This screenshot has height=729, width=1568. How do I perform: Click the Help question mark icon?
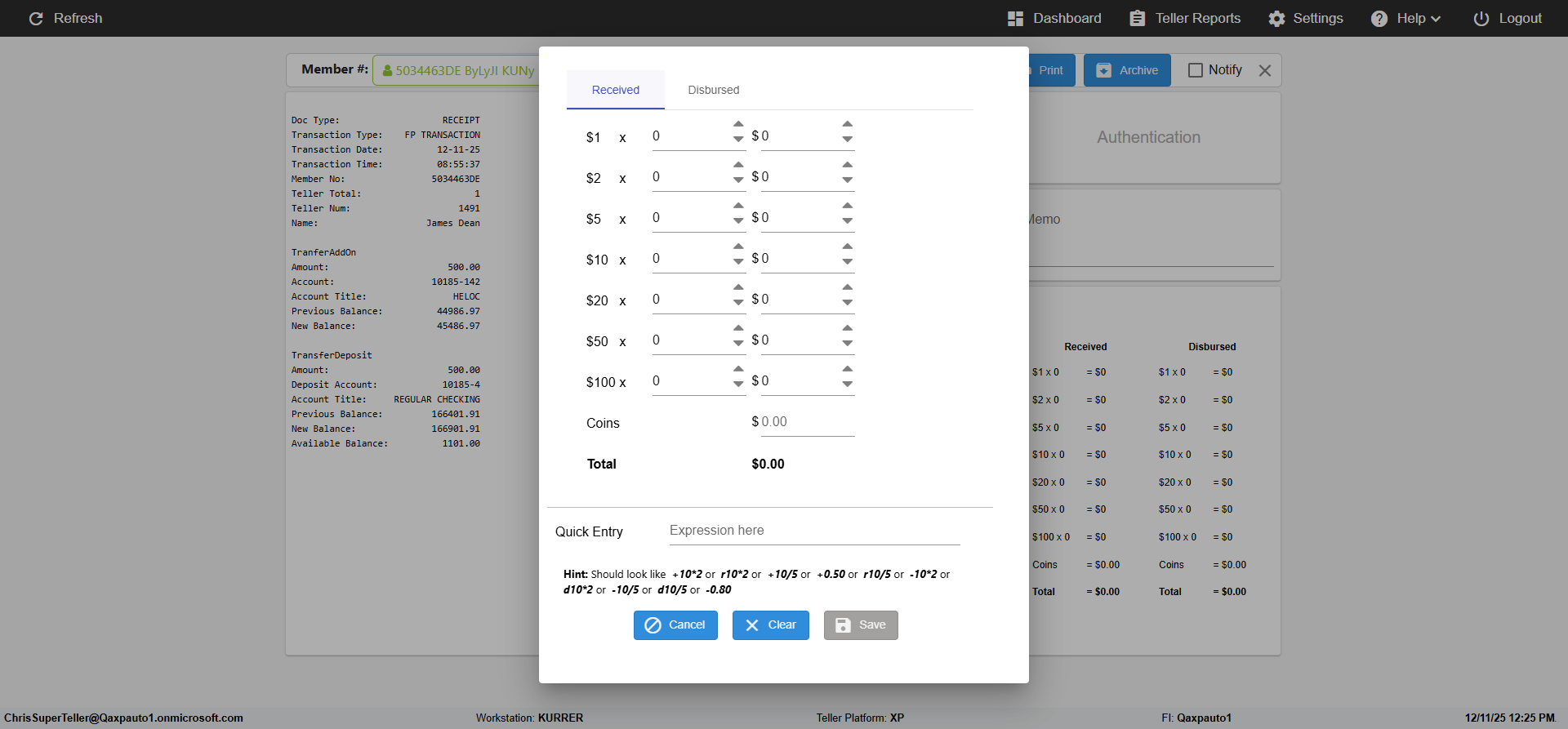click(x=1379, y=19)
